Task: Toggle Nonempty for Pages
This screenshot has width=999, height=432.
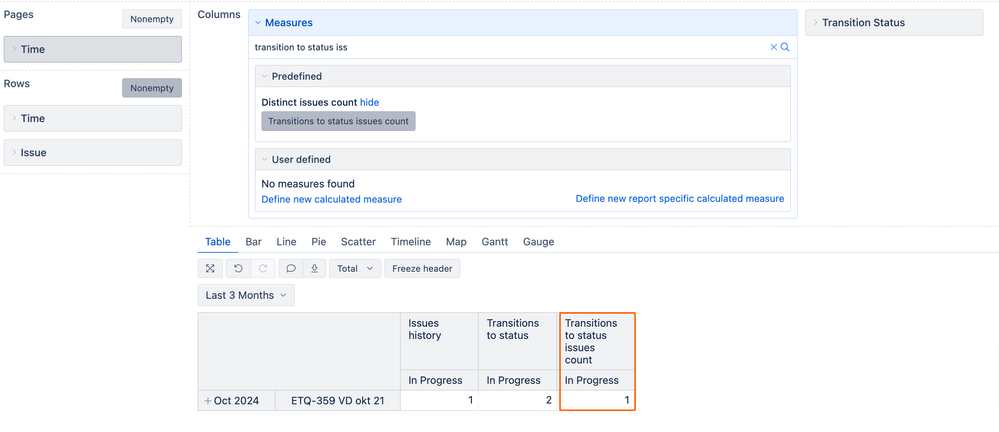Action: pyautogui.click(x=152, y=19)
